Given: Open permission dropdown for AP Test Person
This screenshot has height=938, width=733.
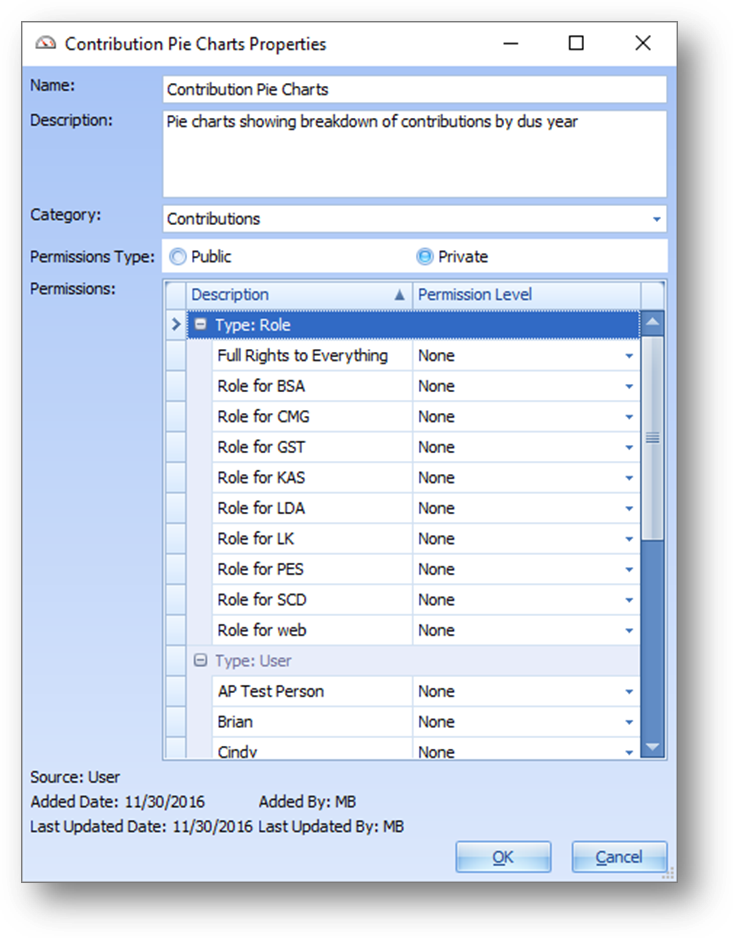Looking at the screenshot, I should click(629, 692).
